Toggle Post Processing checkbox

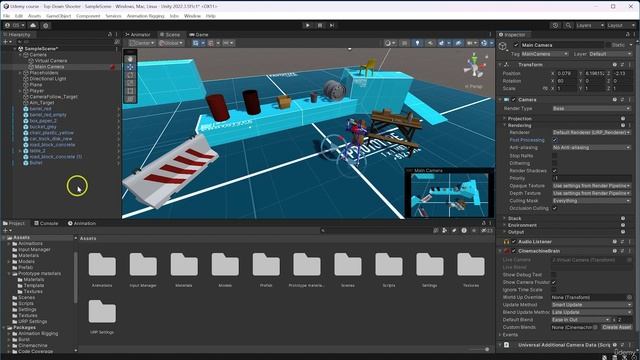555,140
